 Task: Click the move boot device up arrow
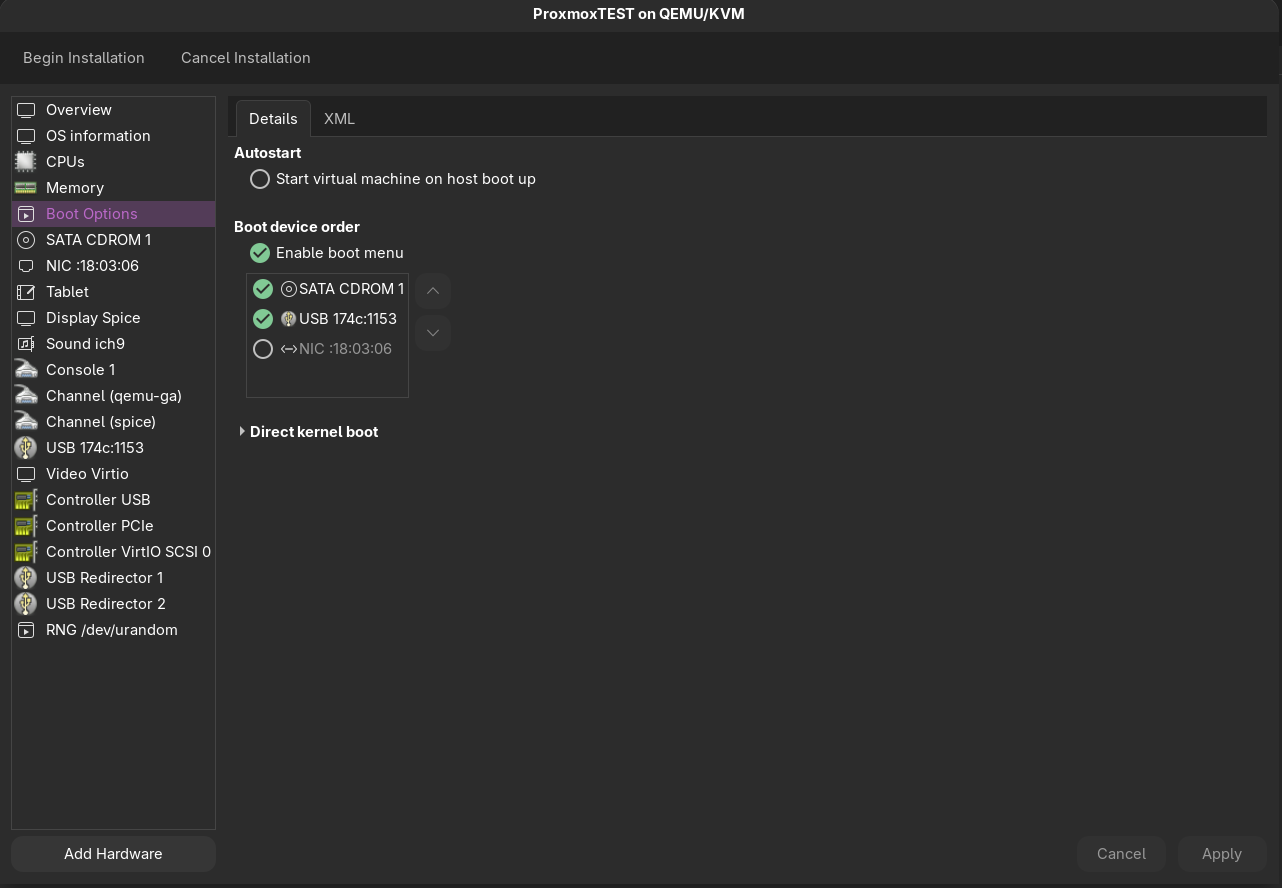tap(432, 291)
